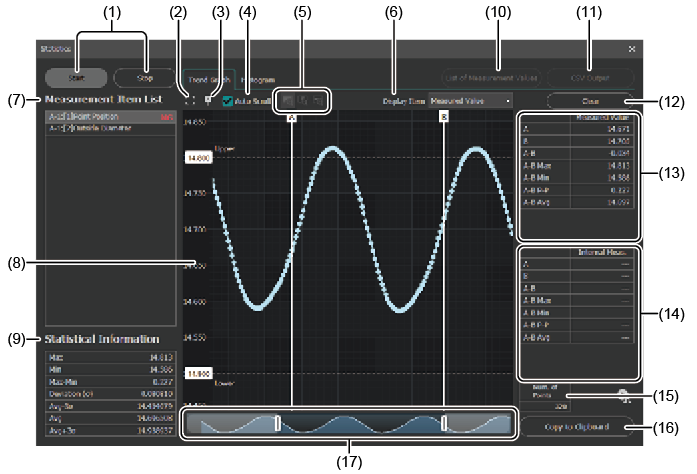The image size is (697, 474).
Task: Close the Statistics window
Action: point(631,48)
